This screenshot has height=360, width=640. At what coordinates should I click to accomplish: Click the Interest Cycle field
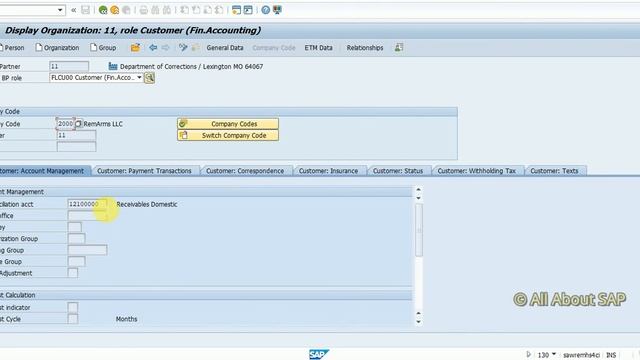[73, 319]
